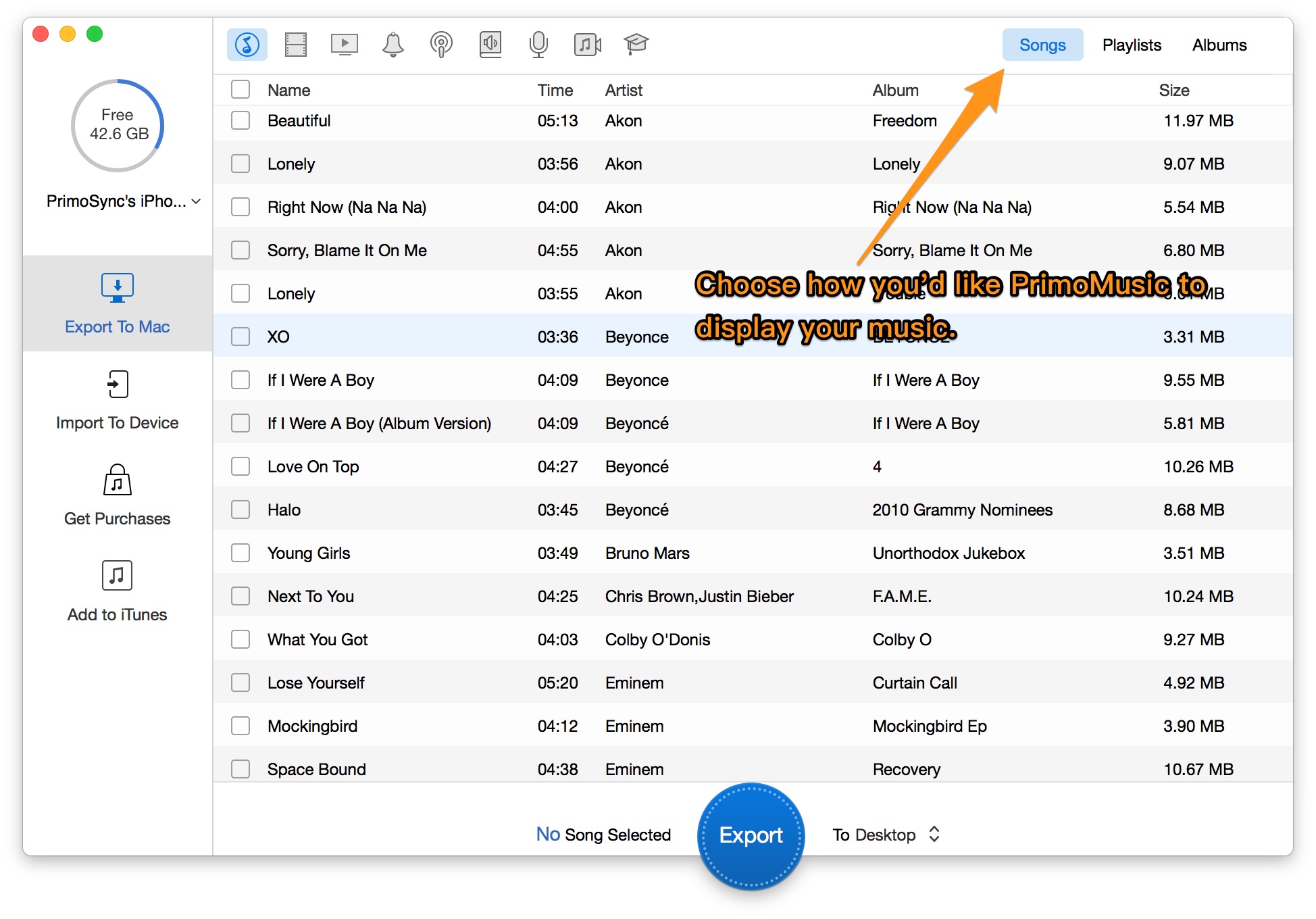
Task: Select the Get Purchases label
Action: (118, 519)
